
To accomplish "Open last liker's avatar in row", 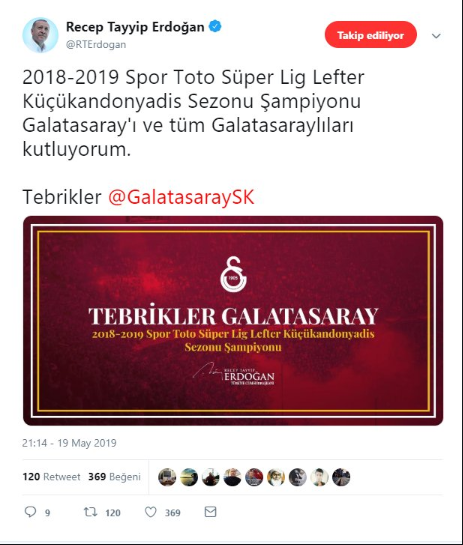I will 341,477.
